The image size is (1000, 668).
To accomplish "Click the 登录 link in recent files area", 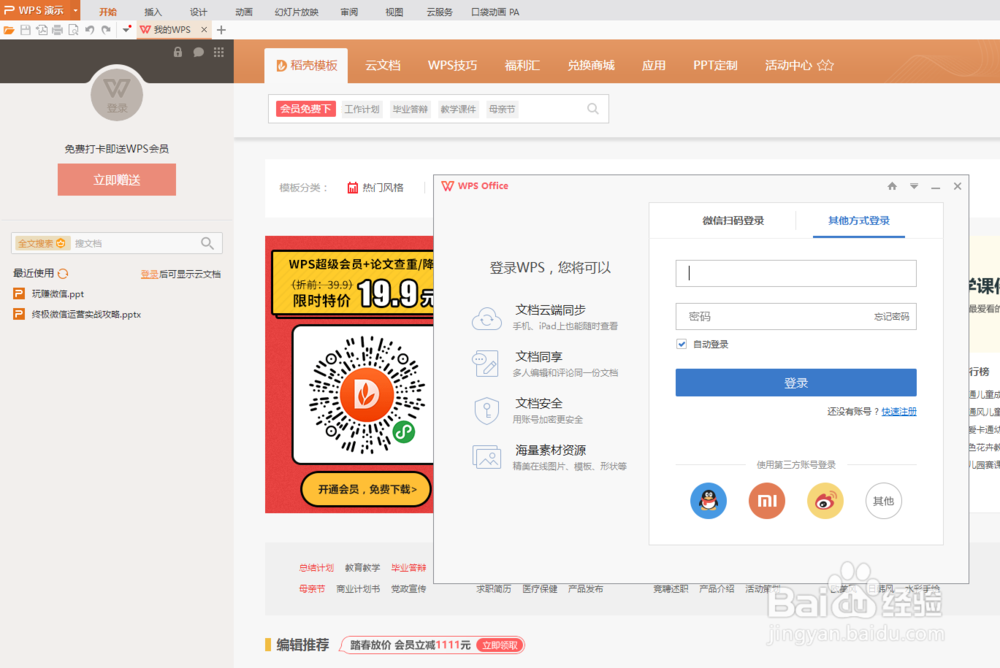I will point(149,274).
